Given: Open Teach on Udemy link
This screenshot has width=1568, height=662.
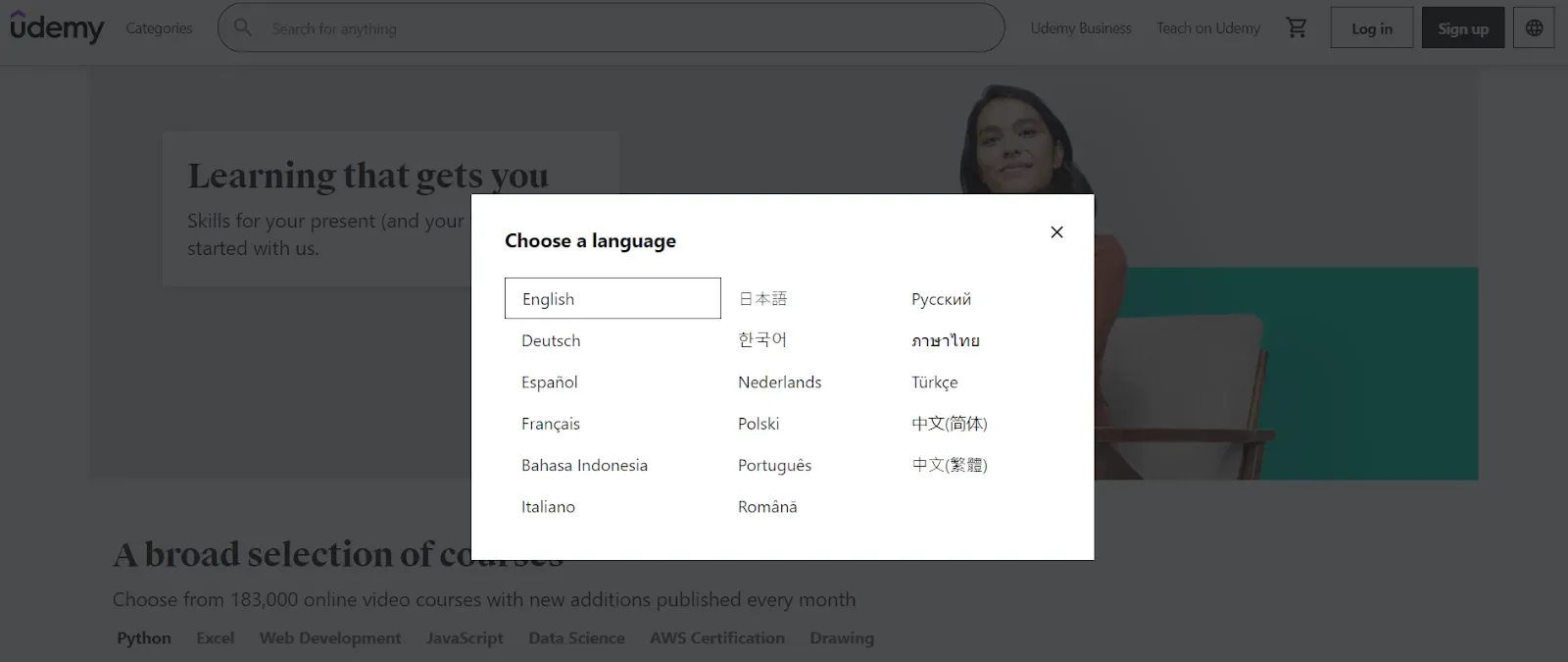Looking at the screenshot, I should pyautogui.click(x=1208, y=28).
